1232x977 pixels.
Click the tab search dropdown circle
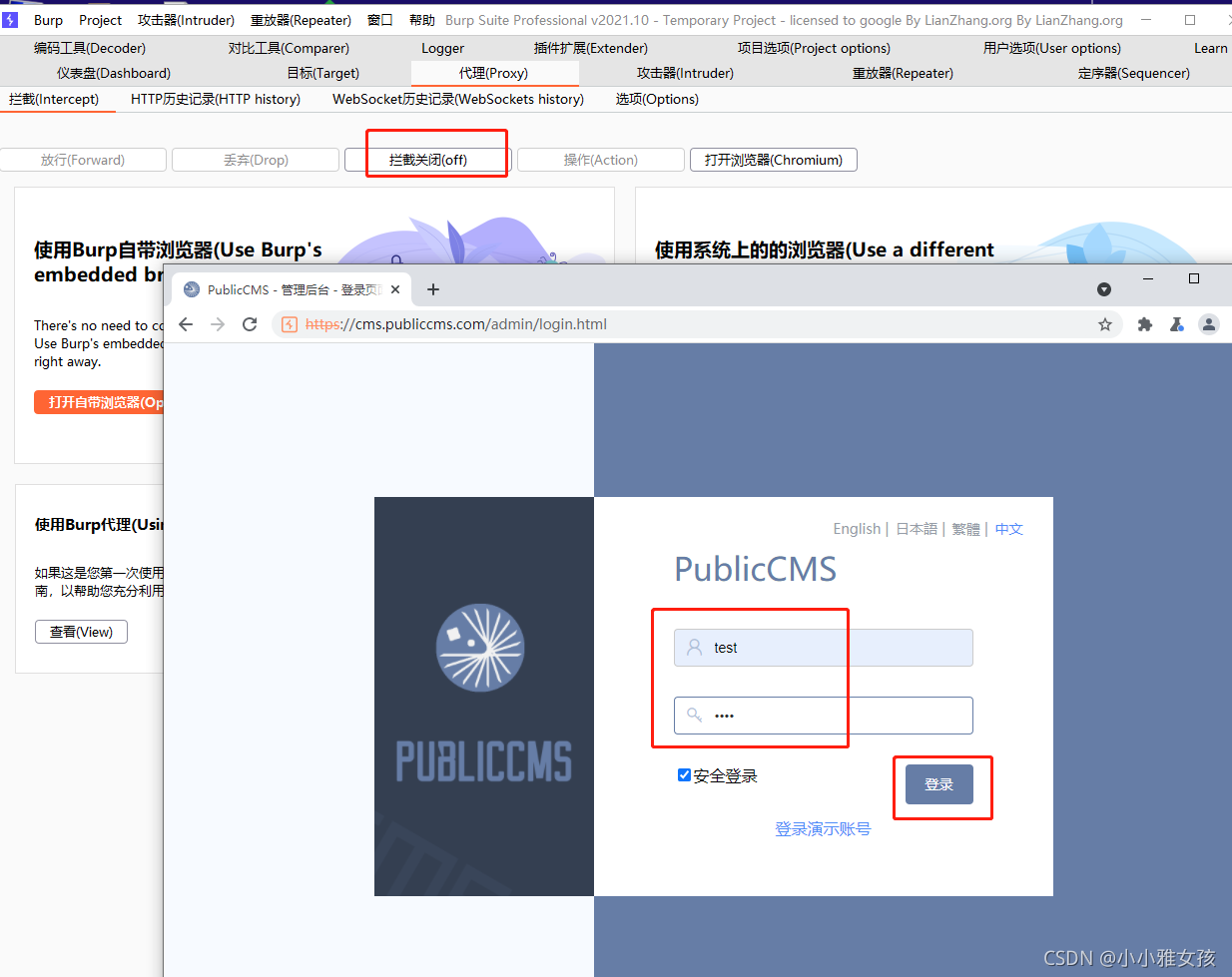1104,289
